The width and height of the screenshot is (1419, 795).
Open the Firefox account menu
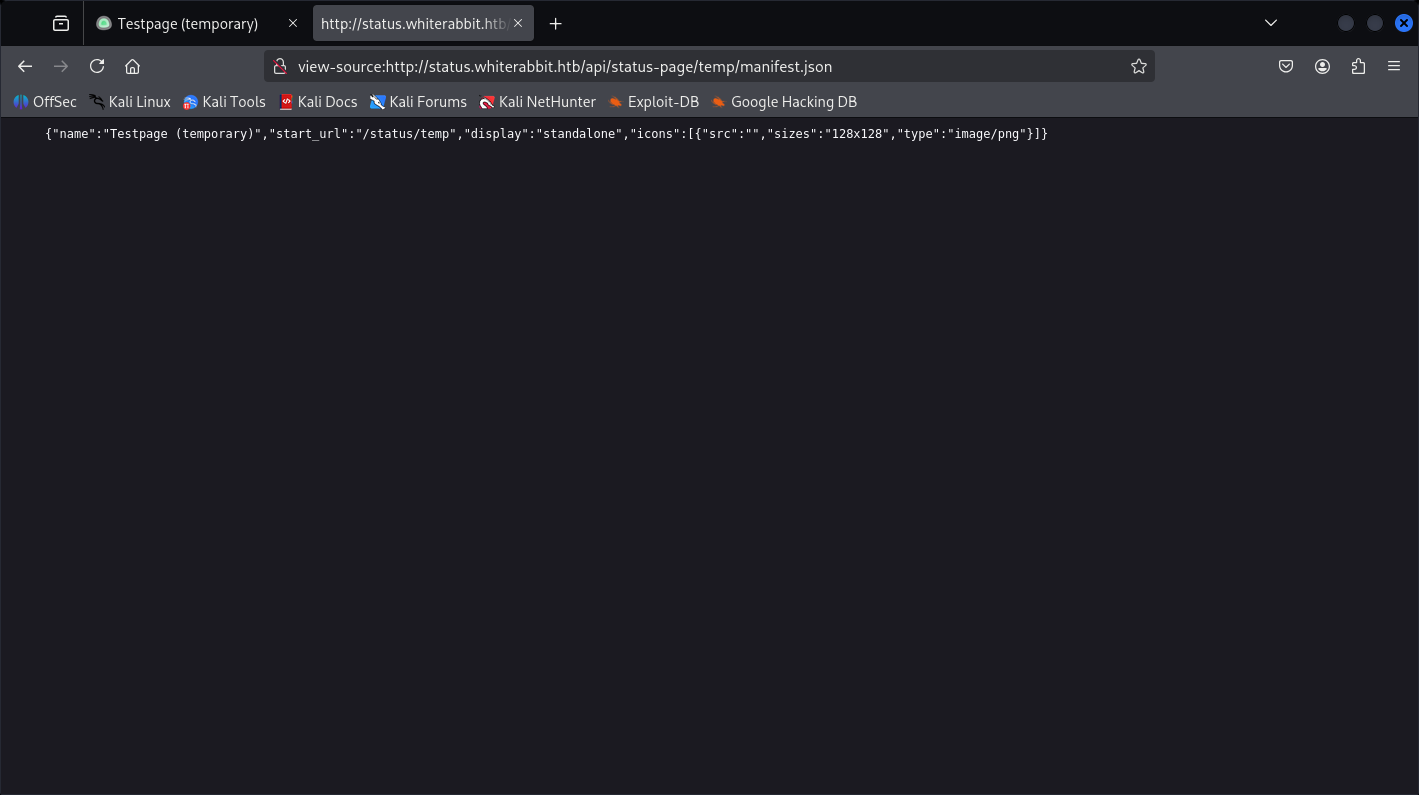coord(1322,66)
